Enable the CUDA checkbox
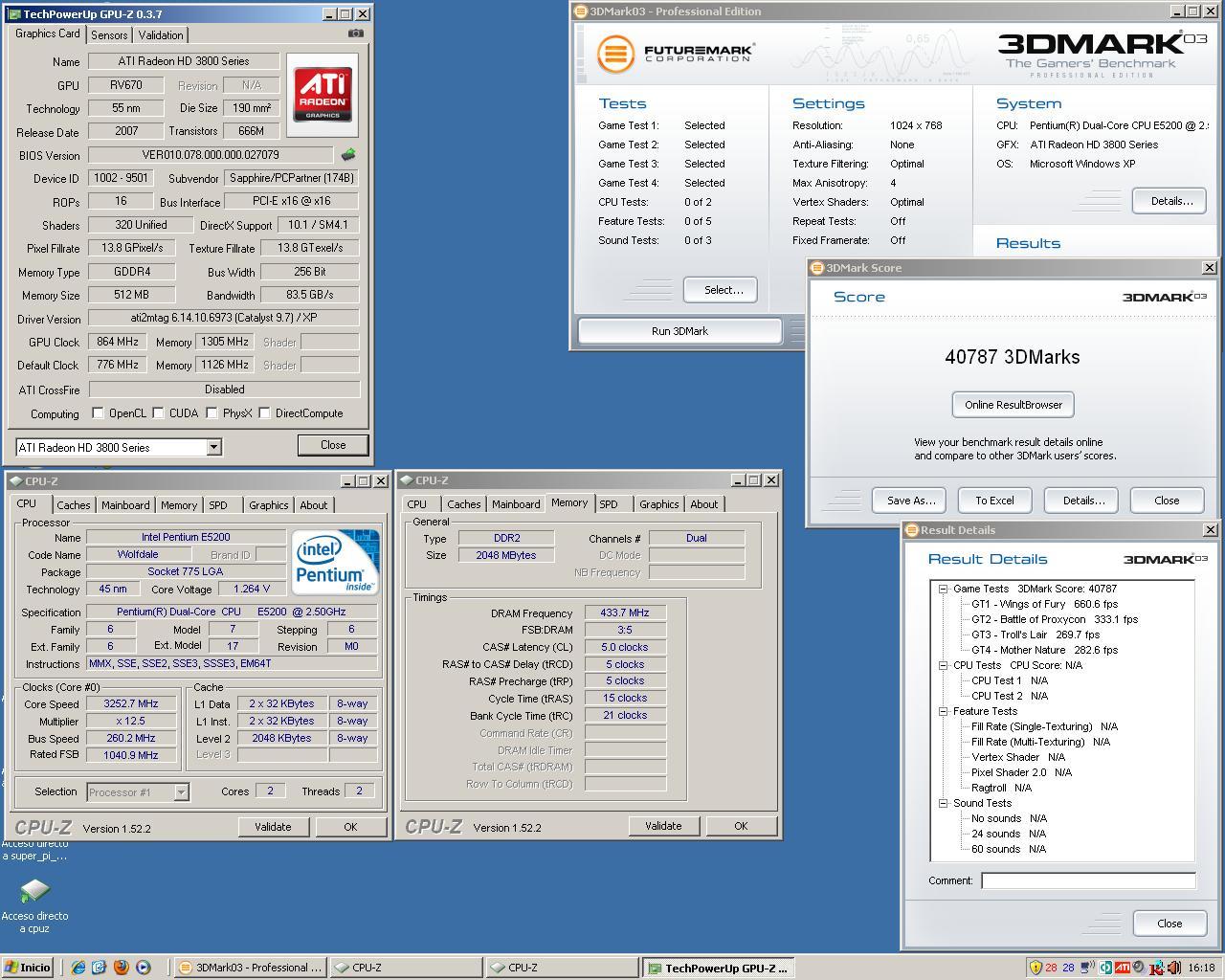Image resolution: width=1225 pixels, height=980 pixels. [158, 413]
